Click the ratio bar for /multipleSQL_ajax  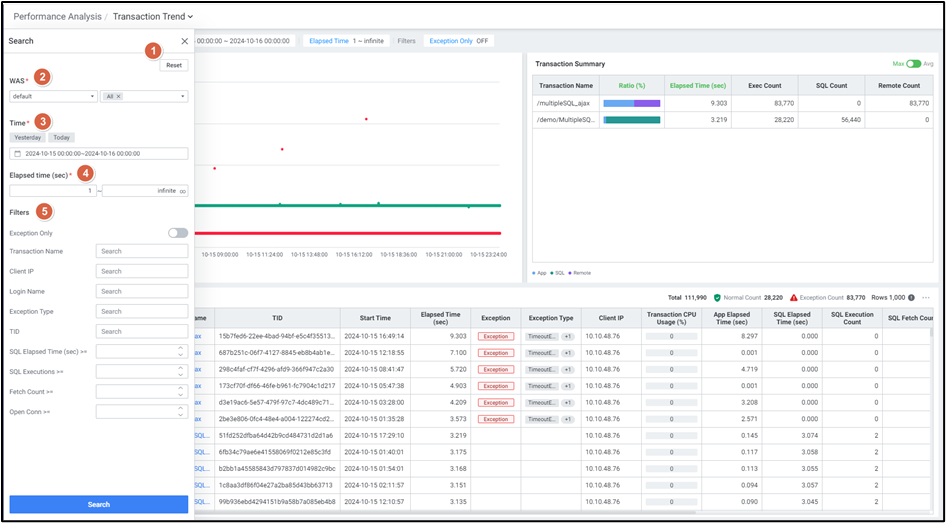pos(632,103)
